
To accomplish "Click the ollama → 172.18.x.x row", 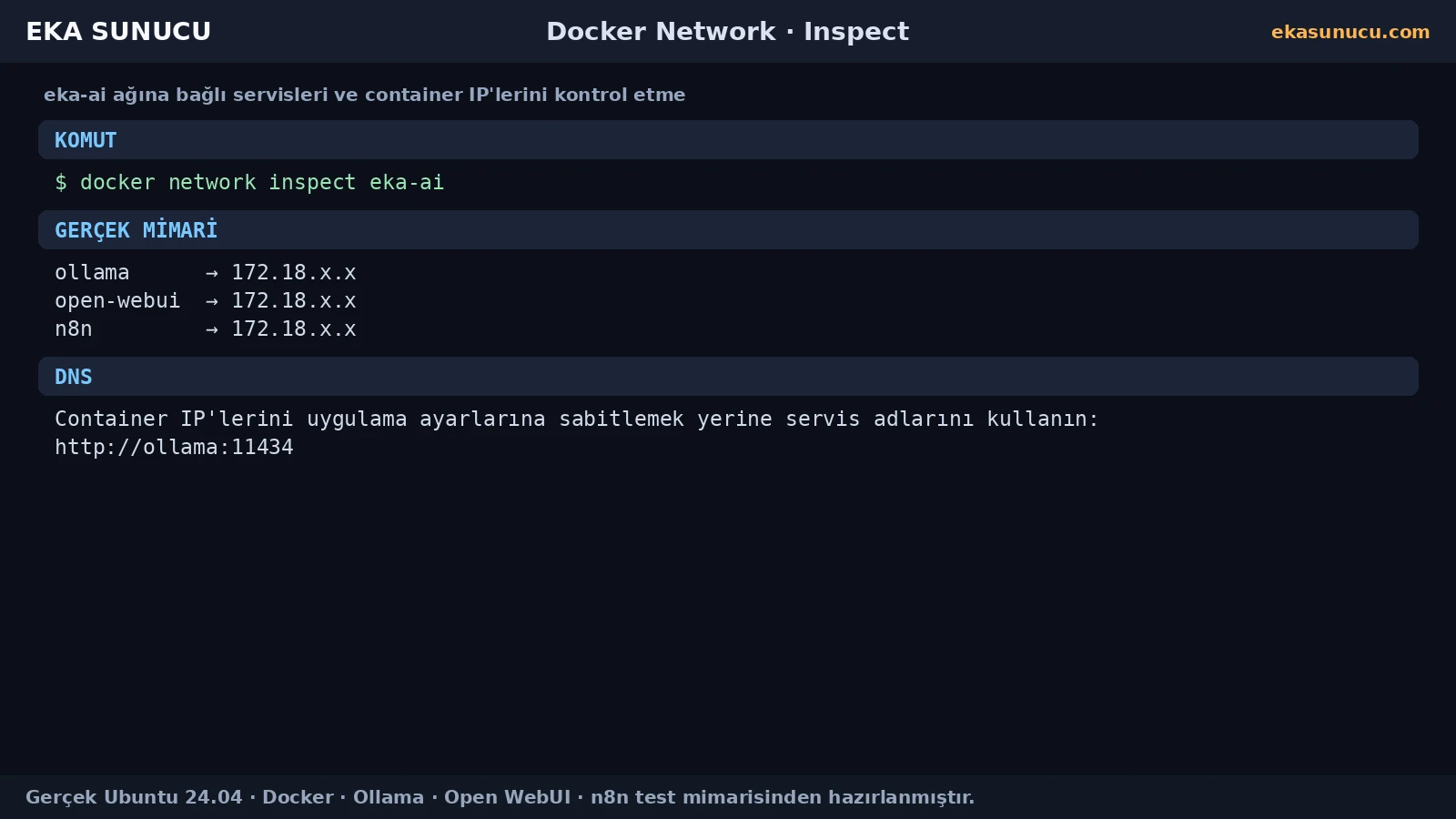I will tap(206, 272).
